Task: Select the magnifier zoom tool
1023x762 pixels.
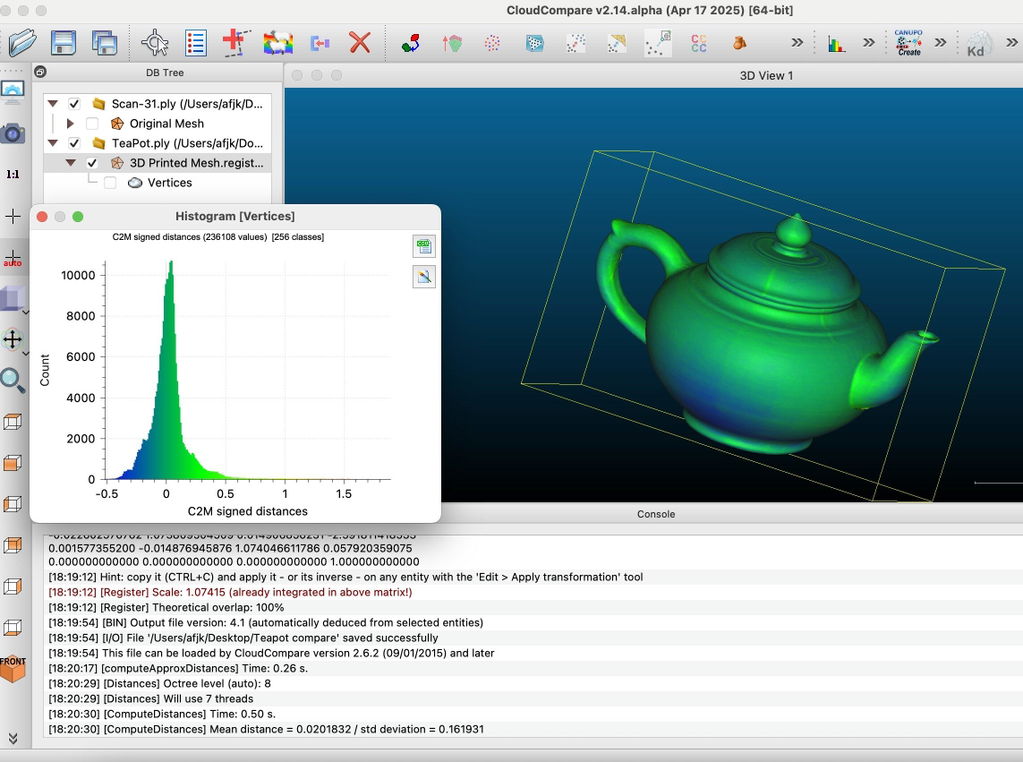Action: tap(12, 380)
